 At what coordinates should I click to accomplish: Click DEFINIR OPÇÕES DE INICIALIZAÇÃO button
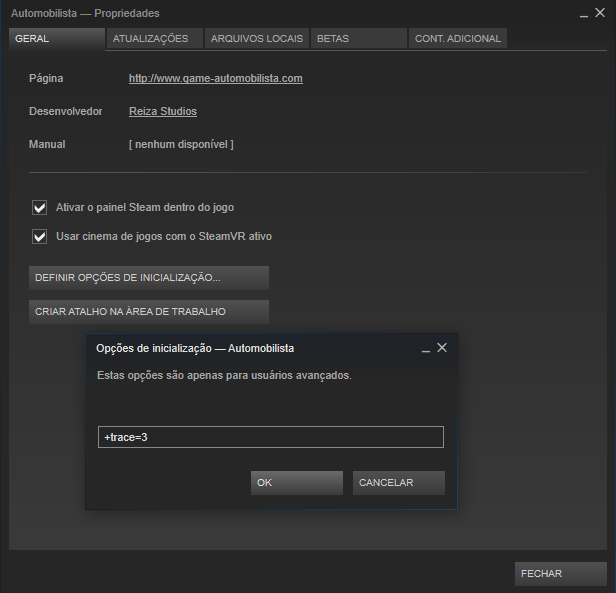coord(149,278)
